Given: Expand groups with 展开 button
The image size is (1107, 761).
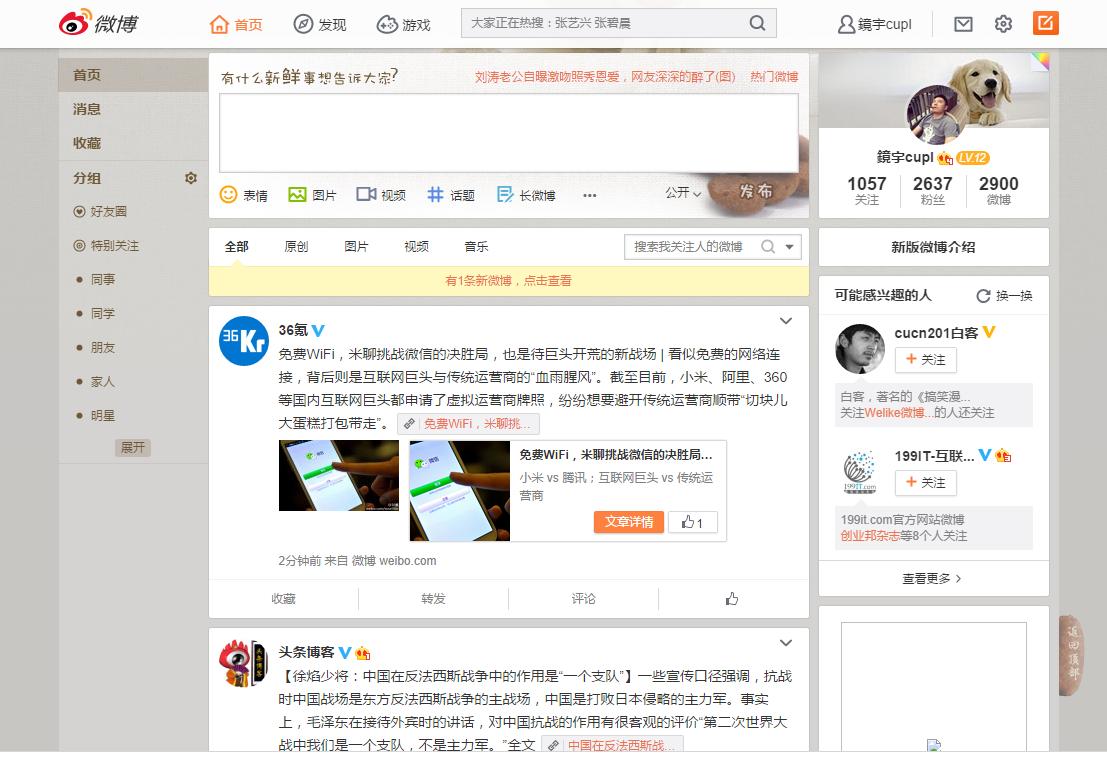Looking at the screenshot, I should coord(133,448).
